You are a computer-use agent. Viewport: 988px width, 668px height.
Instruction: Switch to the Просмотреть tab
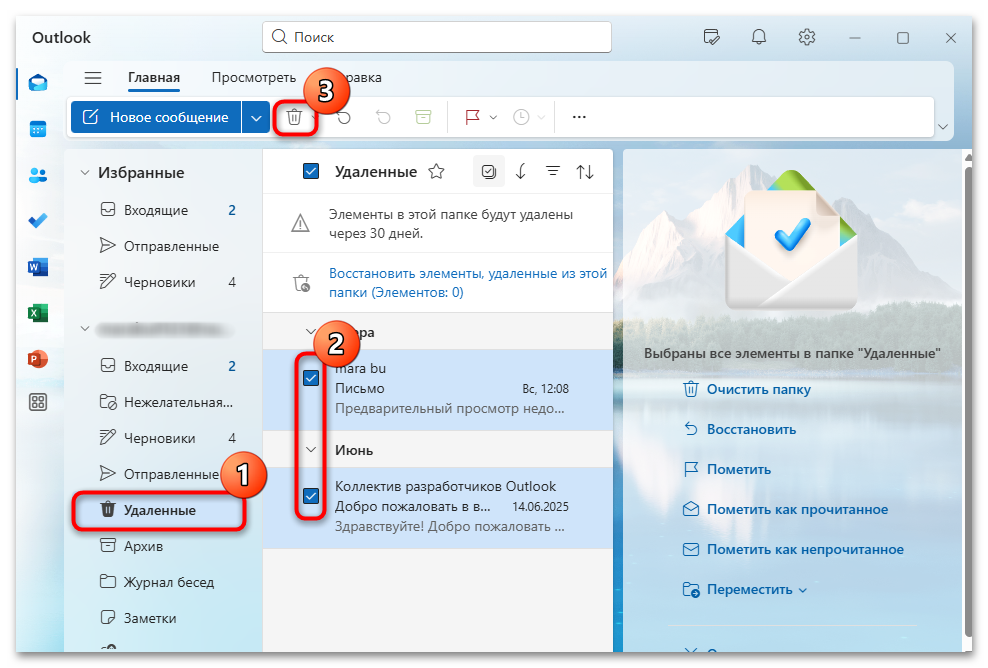pyautogui.click(x=253, y=78)
